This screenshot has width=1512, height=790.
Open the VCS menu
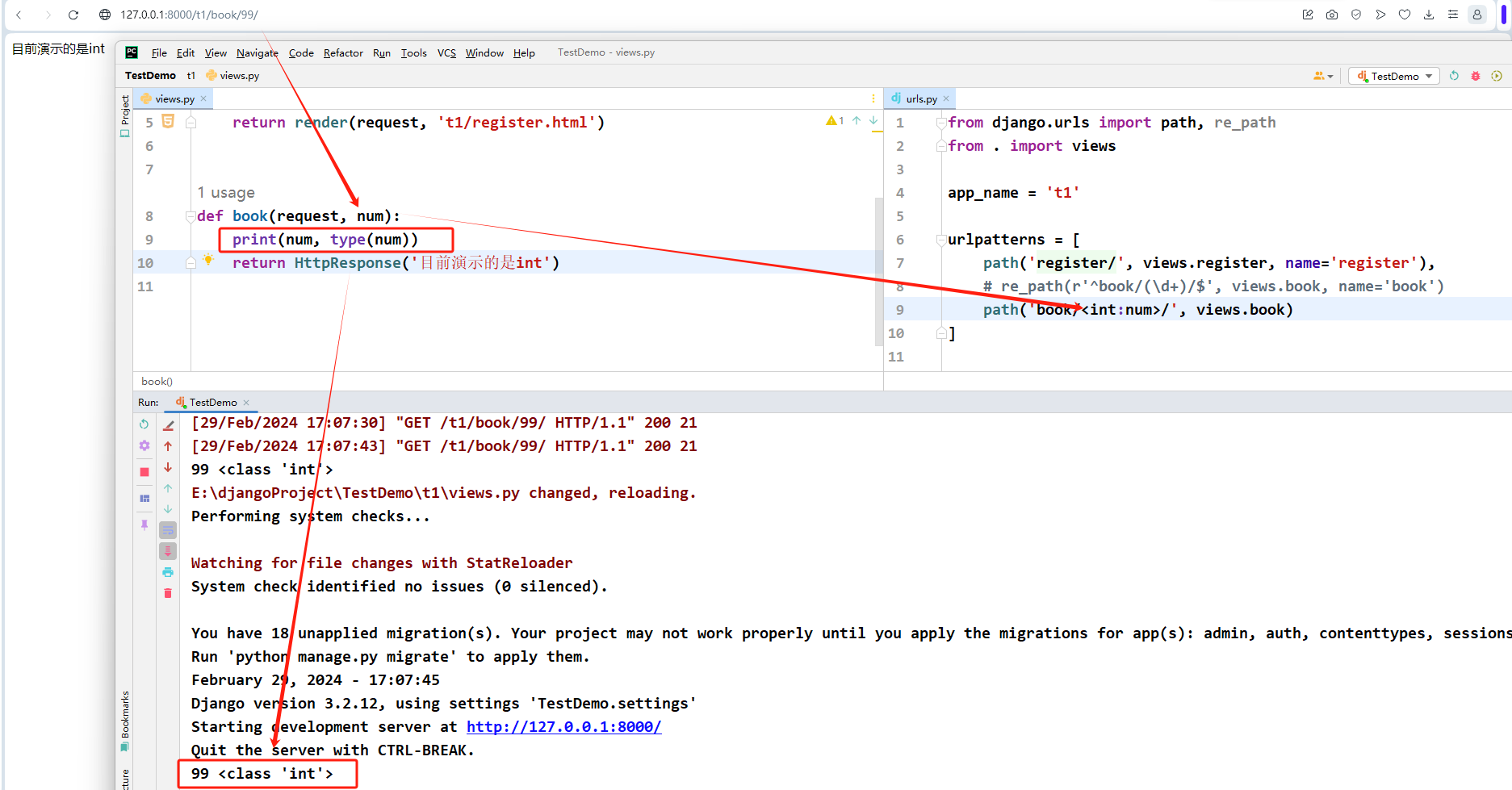tap(446, 52)
